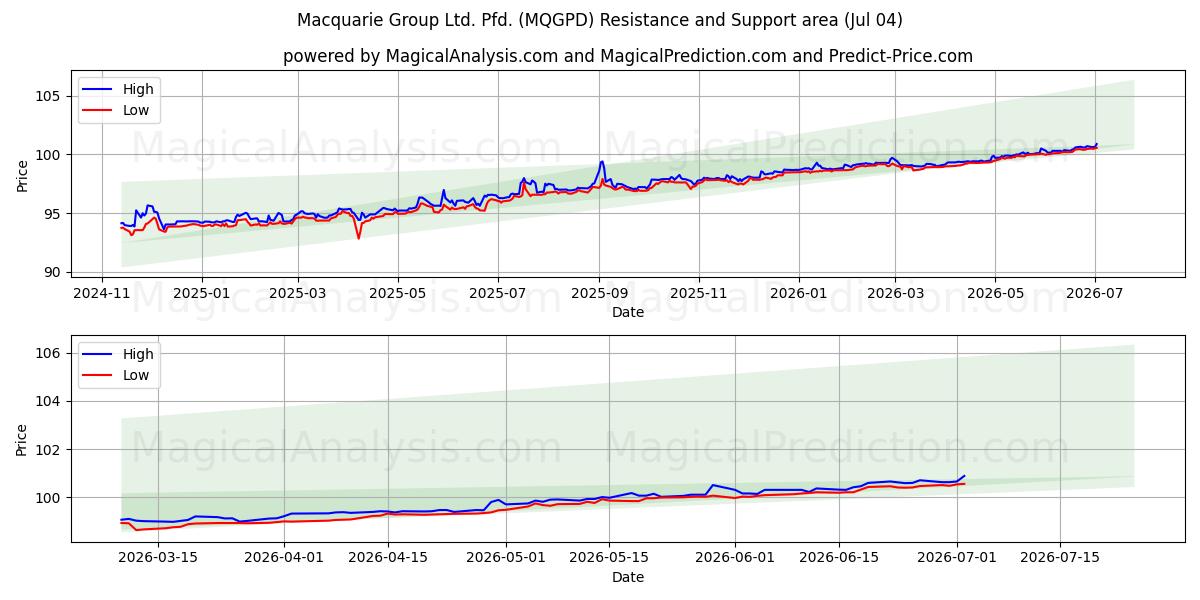The image size is (1200, 600).
Task: Select the 'Price' axis label of bottom chart
Action: [x=22, y=439]
